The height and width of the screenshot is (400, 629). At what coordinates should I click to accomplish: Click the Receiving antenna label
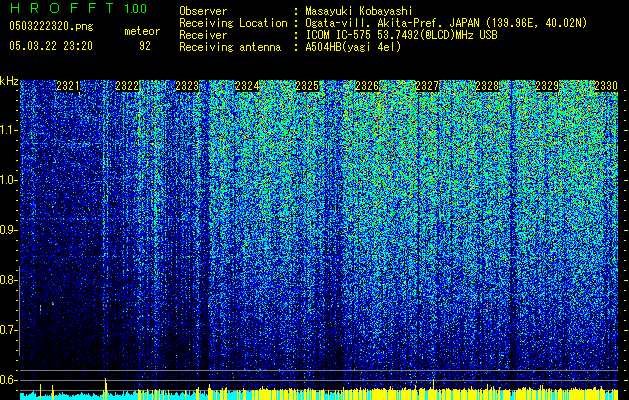[230, 47]
